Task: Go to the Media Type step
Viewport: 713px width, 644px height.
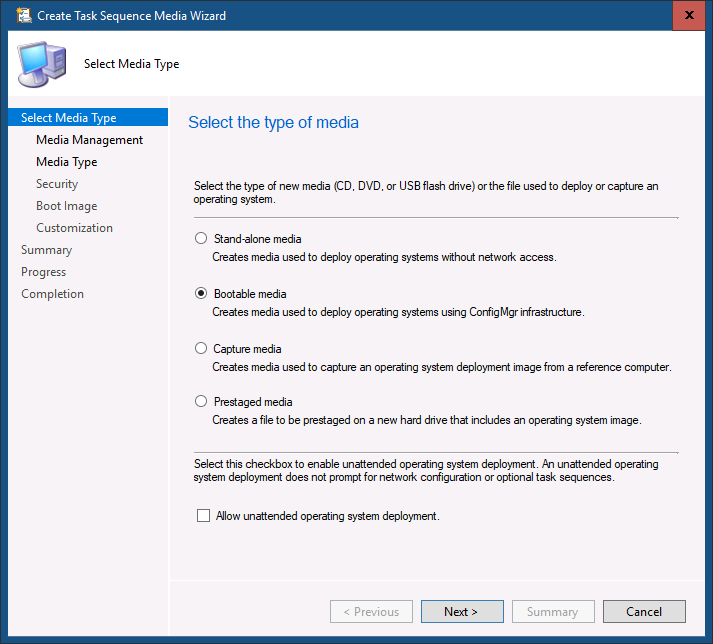Action: 66,162
